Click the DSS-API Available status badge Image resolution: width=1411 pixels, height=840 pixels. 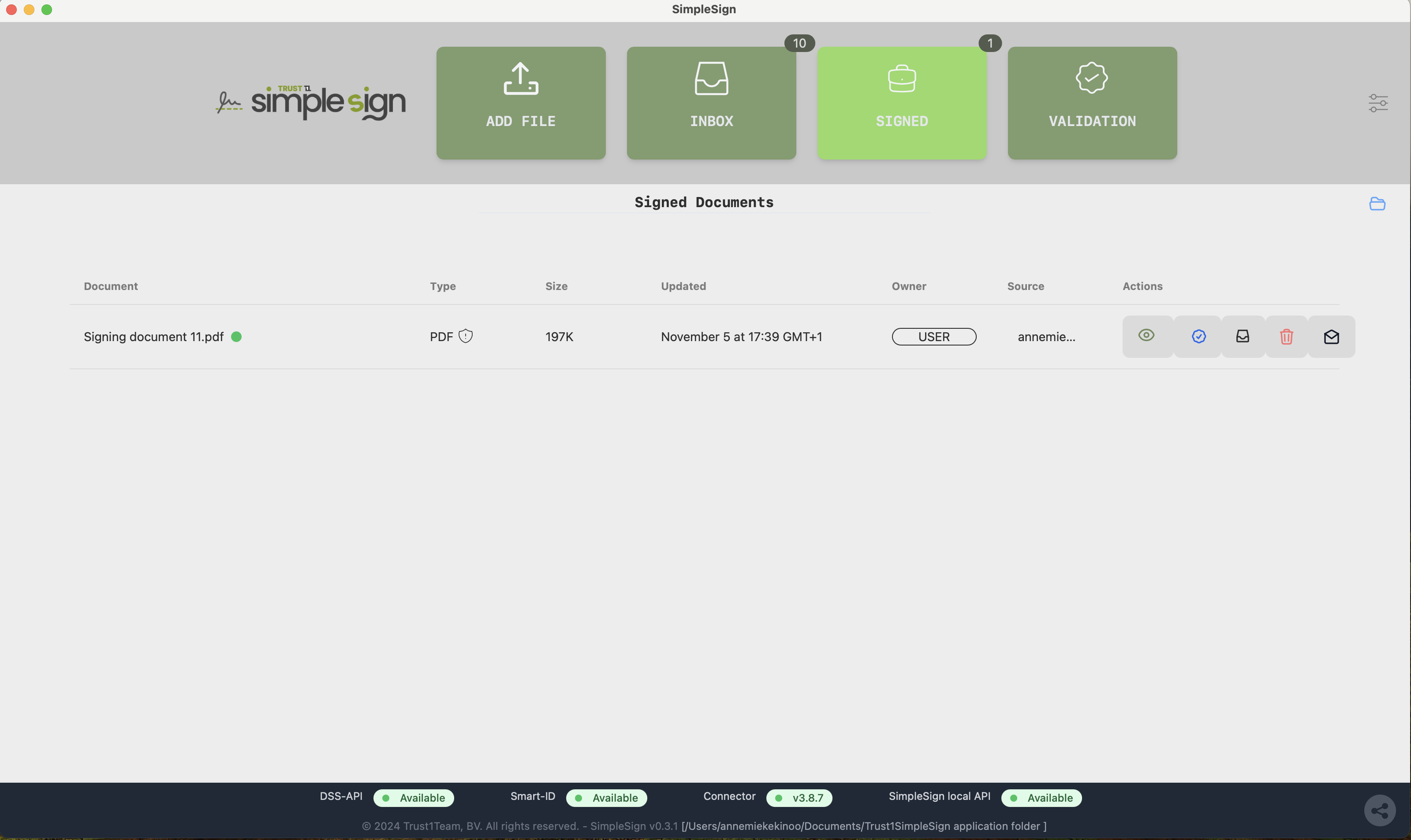pyautogui.click(x=413, y=798)
